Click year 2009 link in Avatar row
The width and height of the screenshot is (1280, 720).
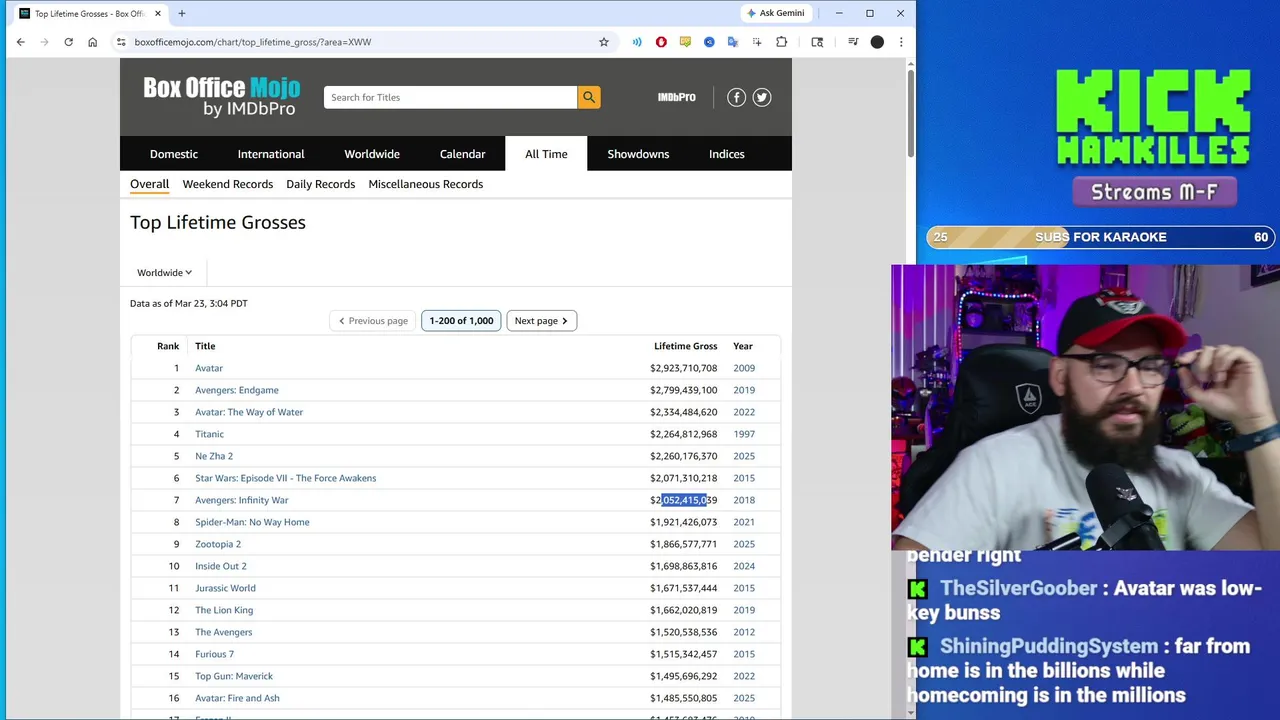point(744,368)
